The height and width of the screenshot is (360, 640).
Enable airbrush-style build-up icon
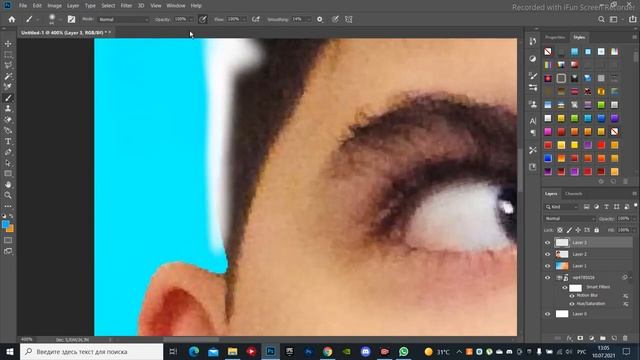coord(256,19)
